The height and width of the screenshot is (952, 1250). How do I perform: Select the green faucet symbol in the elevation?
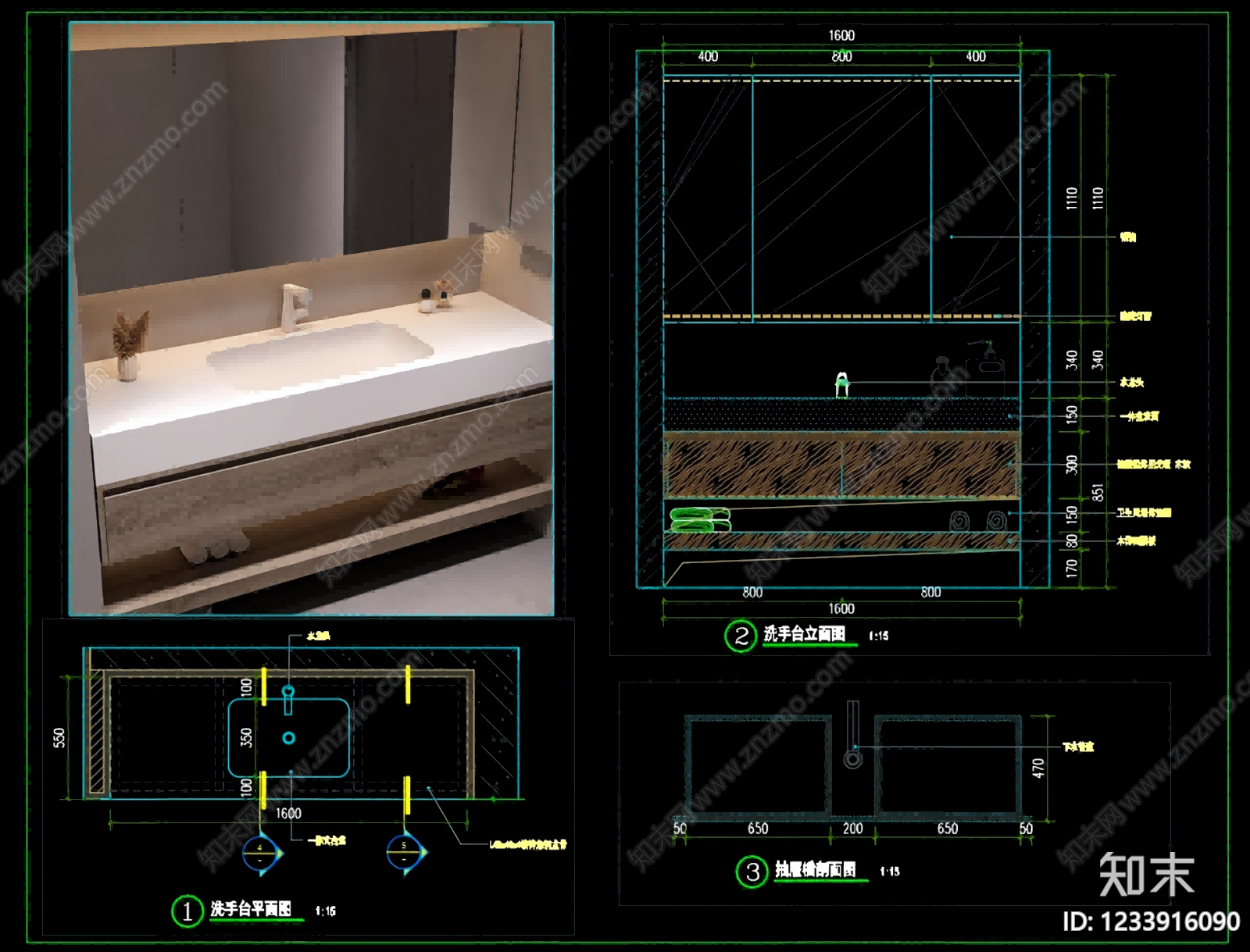click(x=842, y=385)
